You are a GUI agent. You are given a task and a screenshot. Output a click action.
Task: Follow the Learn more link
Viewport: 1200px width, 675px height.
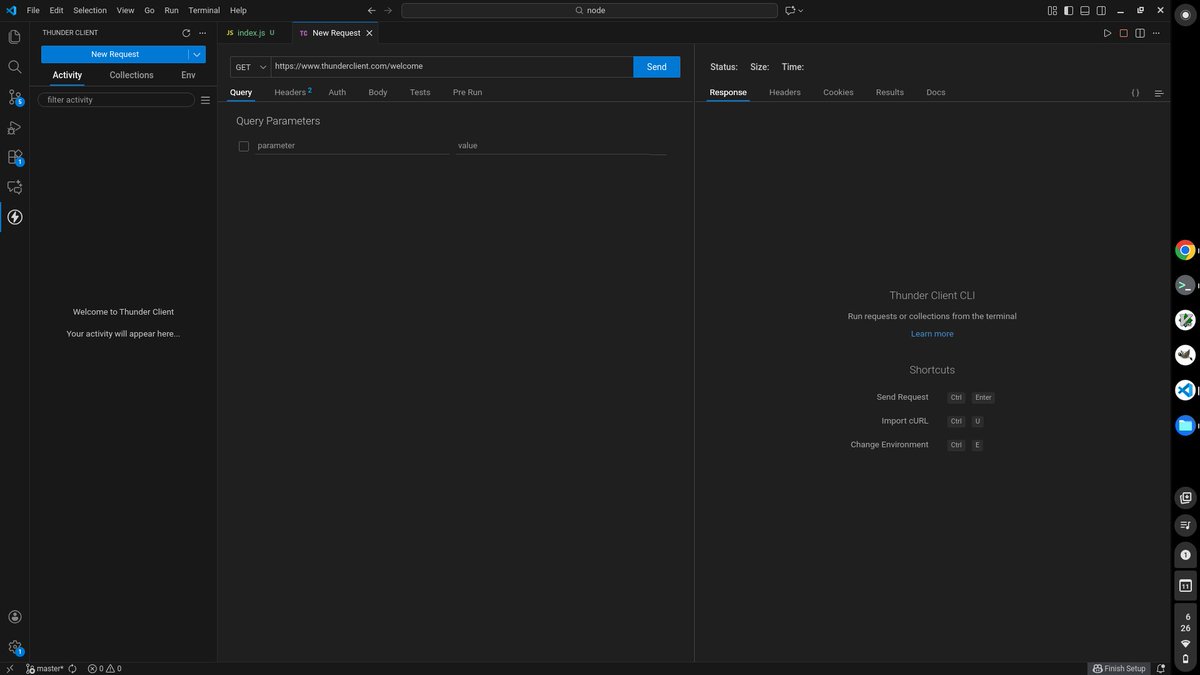tap(932, 334)
